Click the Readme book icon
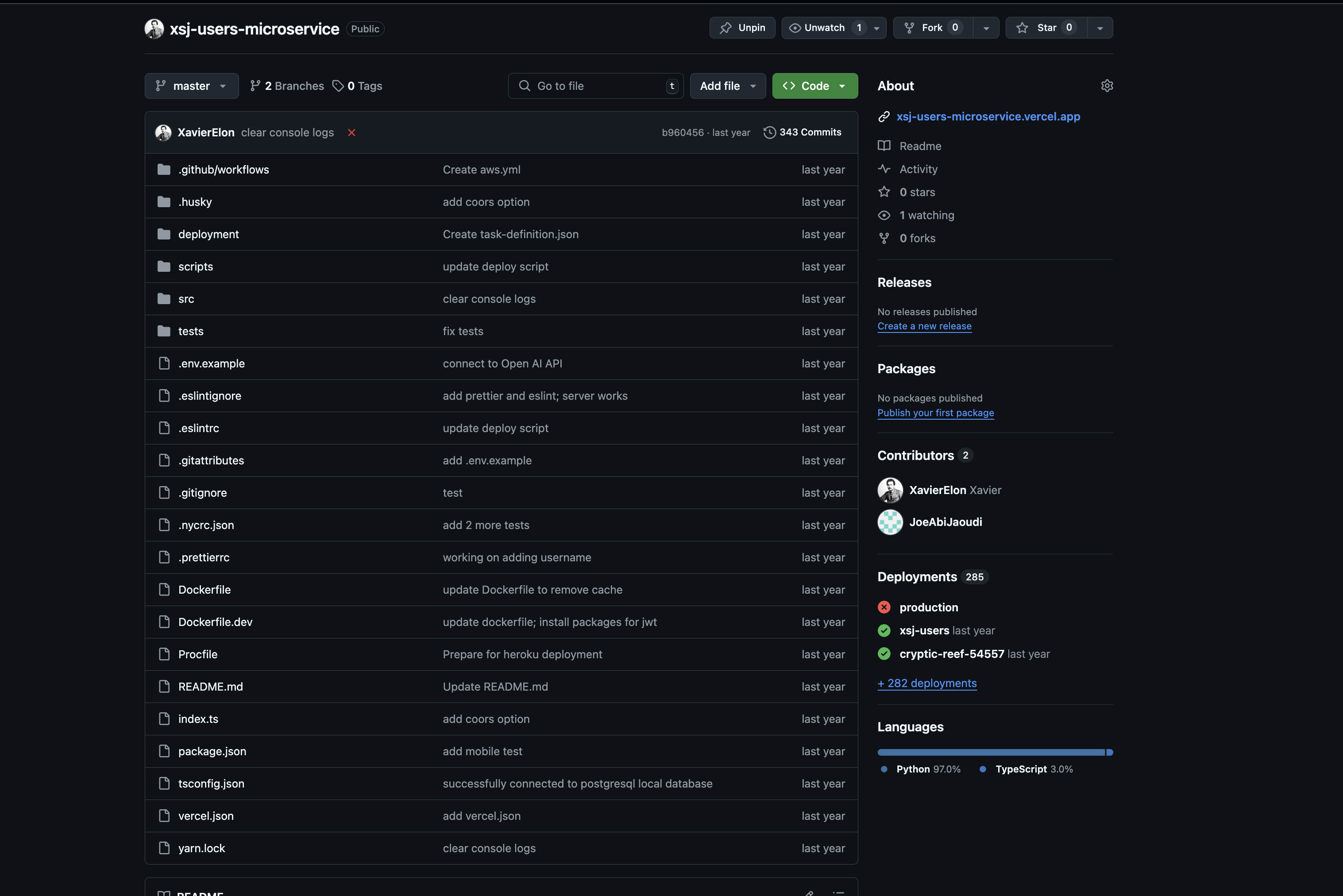This screenshot has height=896, width=1343. [x=884, y=146]
